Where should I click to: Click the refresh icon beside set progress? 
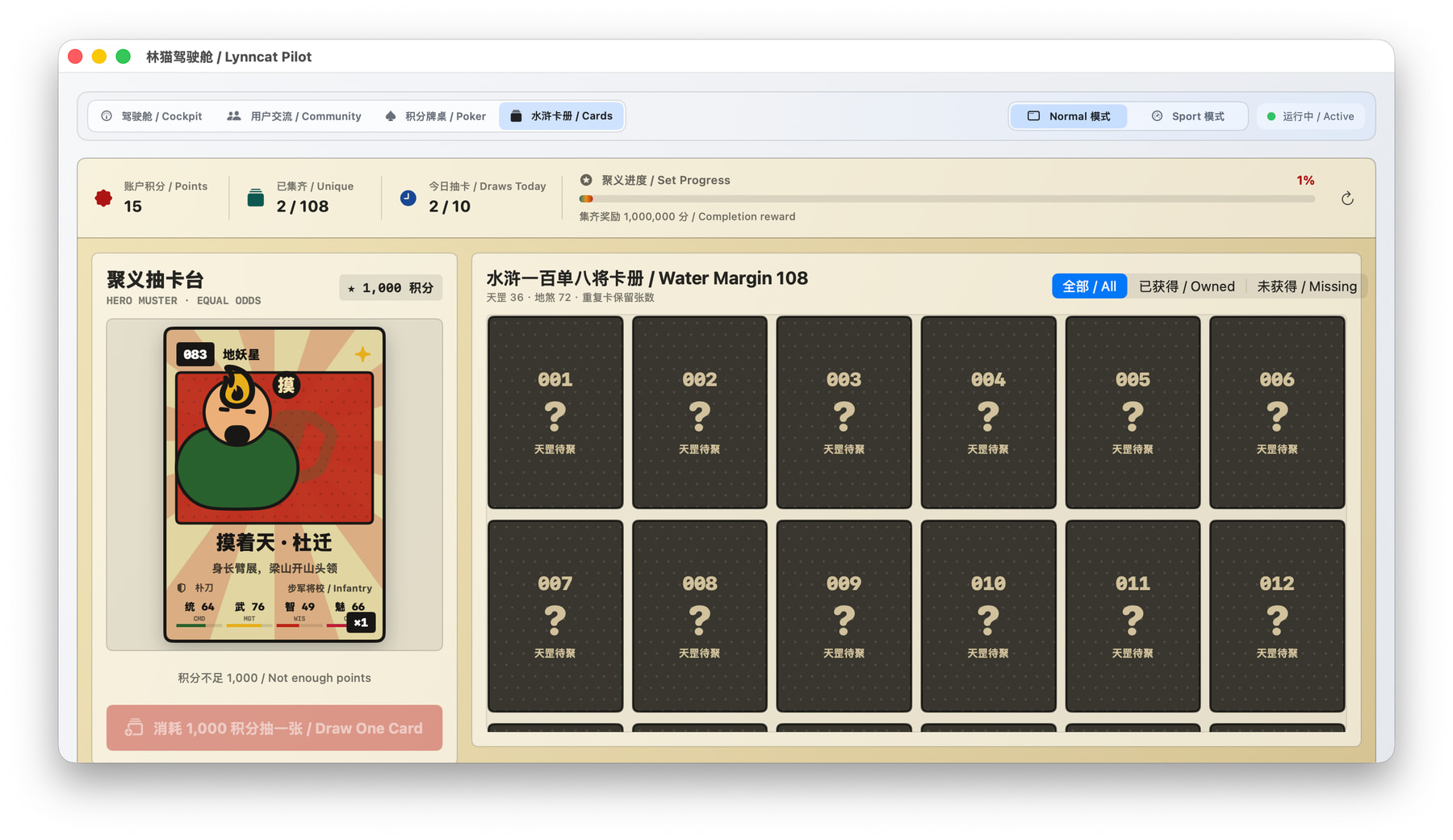tap(1346, 199)
